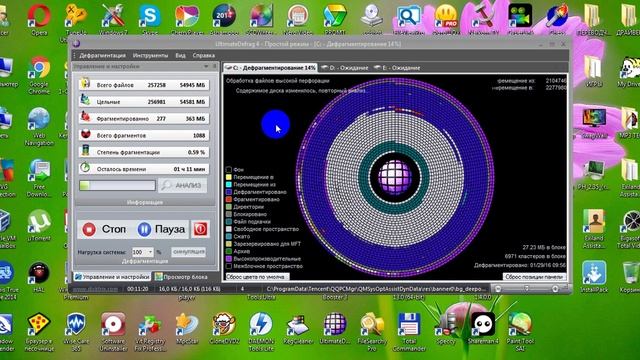The image size is (640, 360).
Task: Open the Skype desktop icon
Action: click(150, 19)
